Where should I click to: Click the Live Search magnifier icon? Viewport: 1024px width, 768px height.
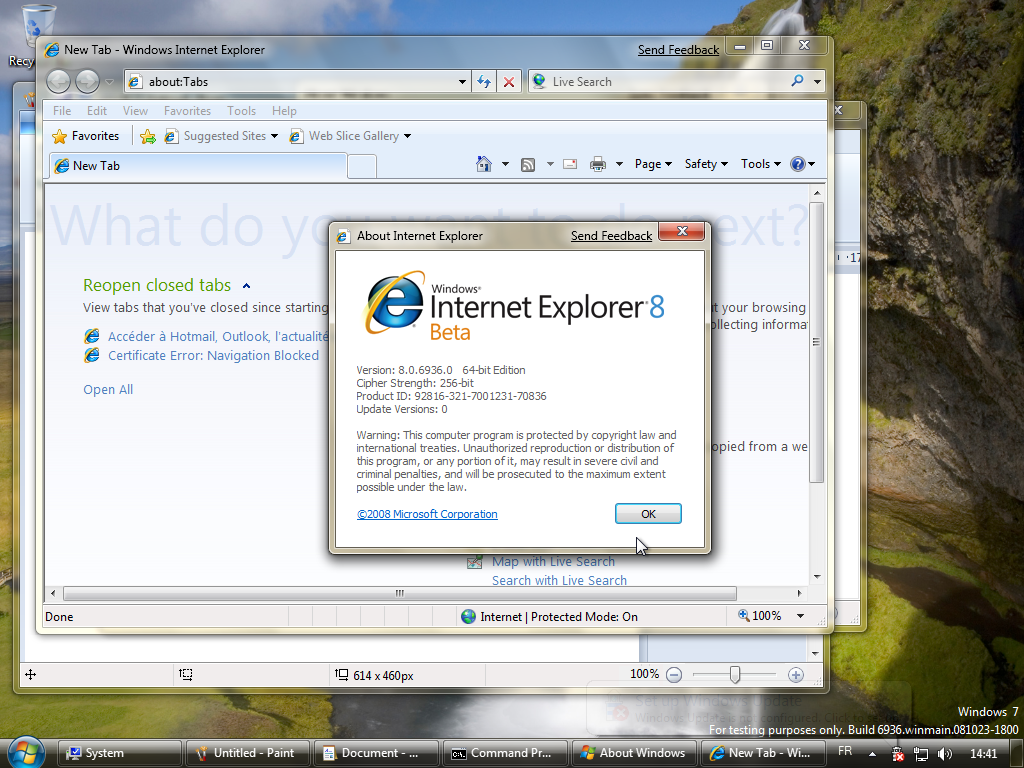[797, 81]
